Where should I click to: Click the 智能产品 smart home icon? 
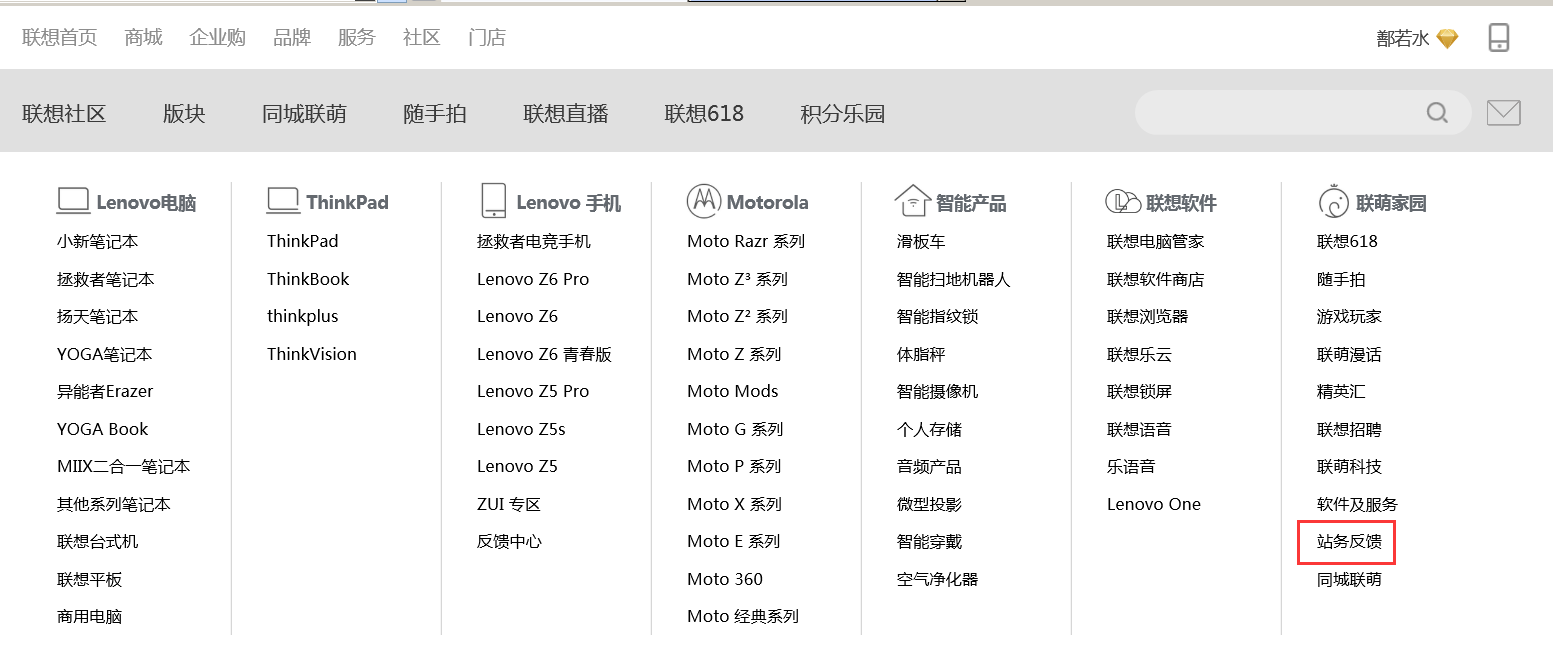coord(912,201)
